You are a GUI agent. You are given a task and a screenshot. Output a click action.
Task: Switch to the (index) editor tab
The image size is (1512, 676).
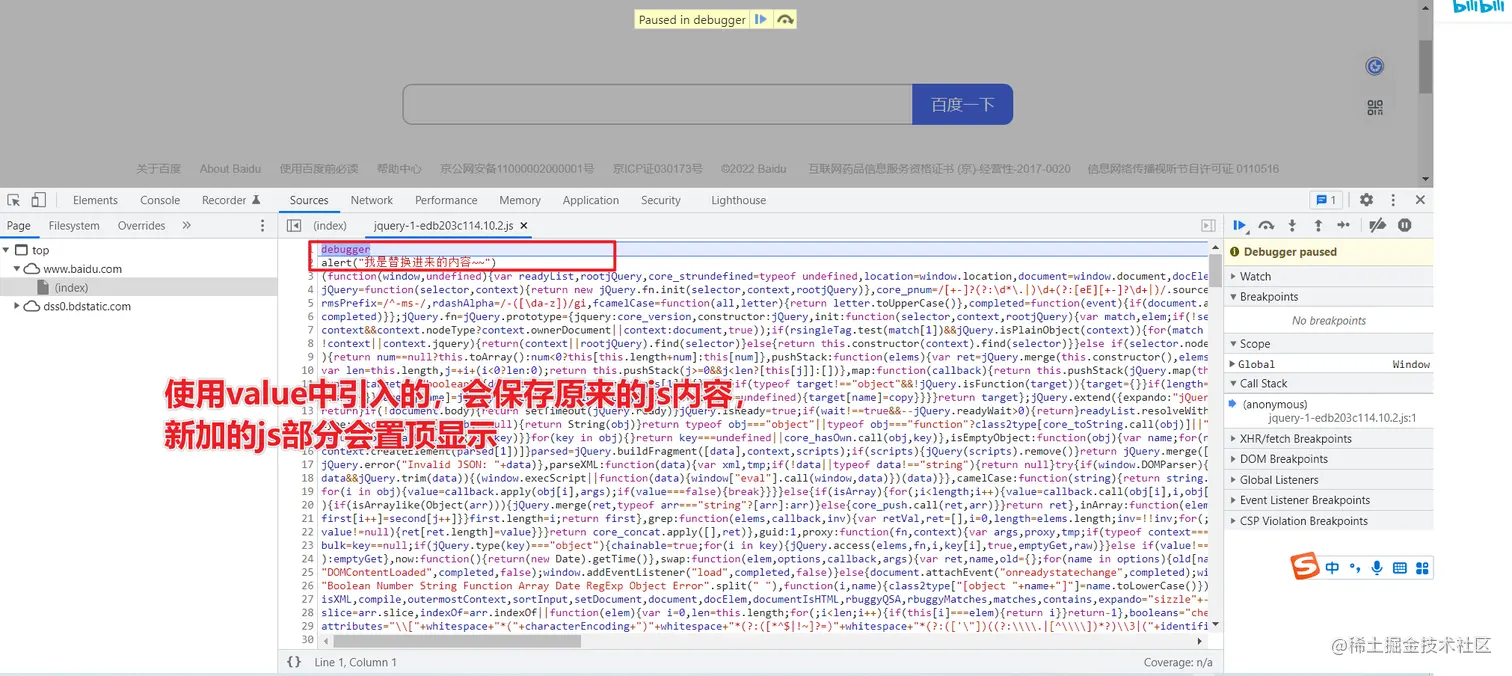[330, 226]
